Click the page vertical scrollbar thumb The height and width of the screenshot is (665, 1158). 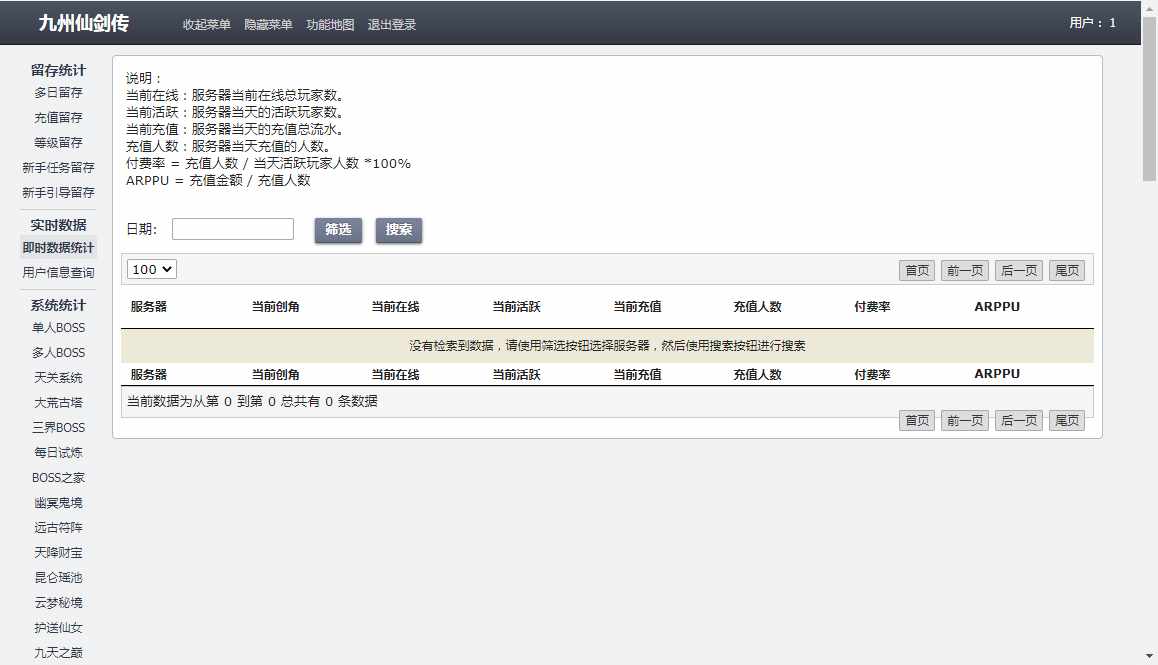point(1149,98)
